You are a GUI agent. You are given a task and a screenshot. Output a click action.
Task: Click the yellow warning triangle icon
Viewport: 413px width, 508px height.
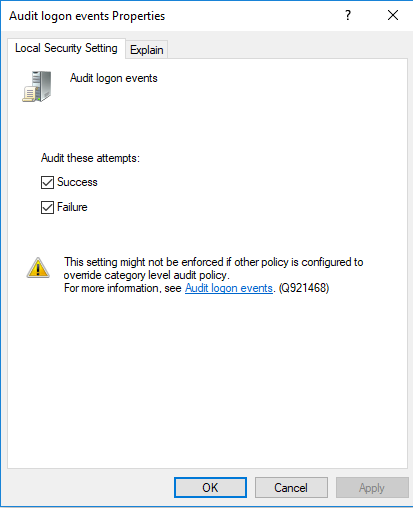click(x=38, y=268)
